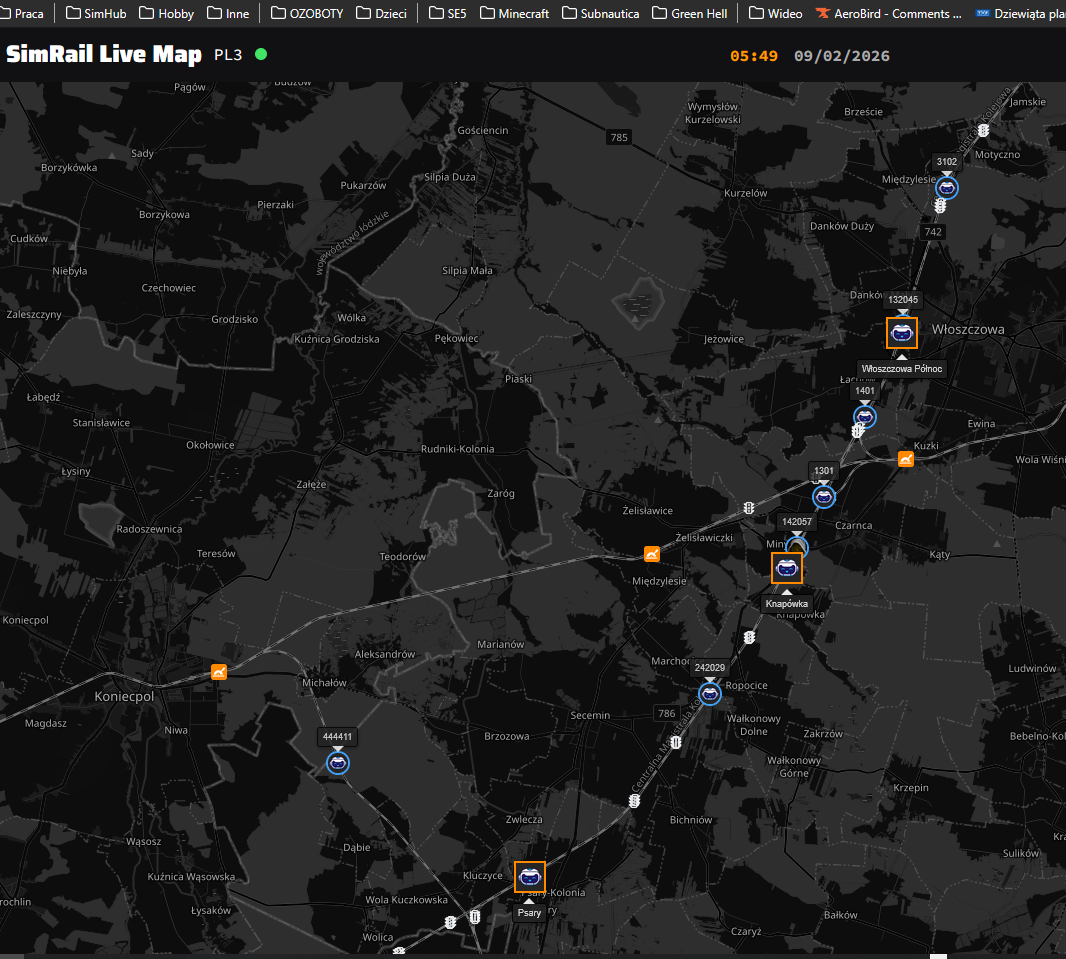Open the AeroBird Comments bookmark
Viewport: 1066px width, 959px height.
(888, 14)
